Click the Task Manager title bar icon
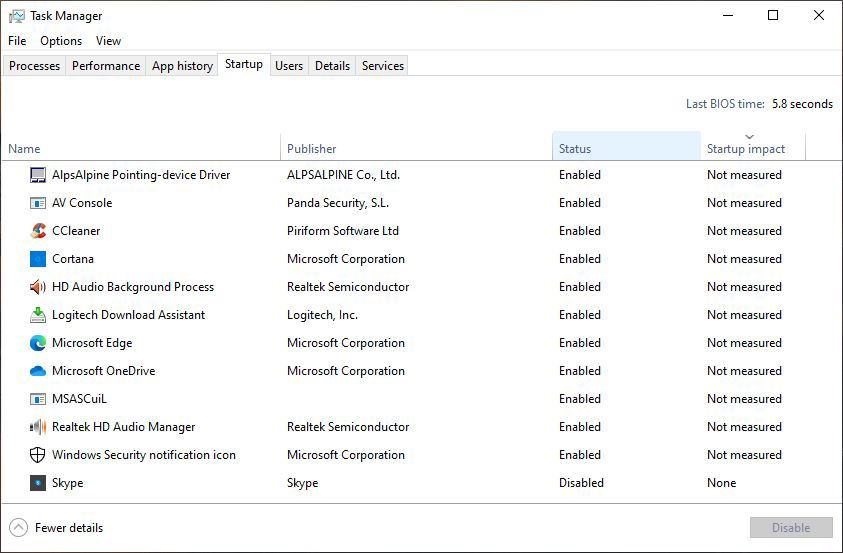The width and height of the screenshot is (843, 553). [17, 16]
